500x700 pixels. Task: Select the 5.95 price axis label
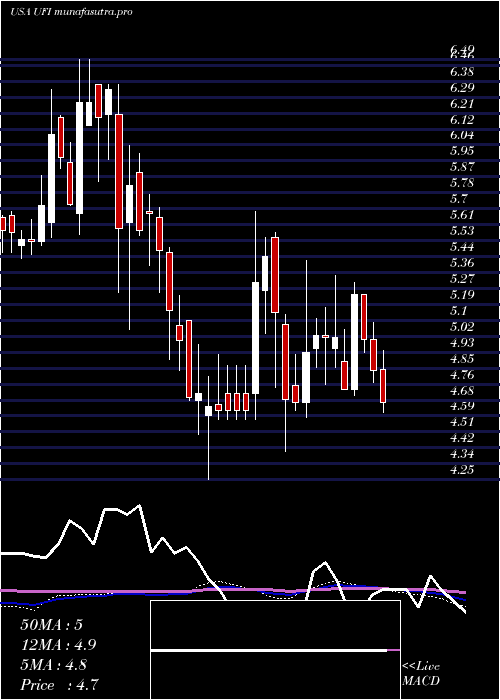(x=462, y=151)
